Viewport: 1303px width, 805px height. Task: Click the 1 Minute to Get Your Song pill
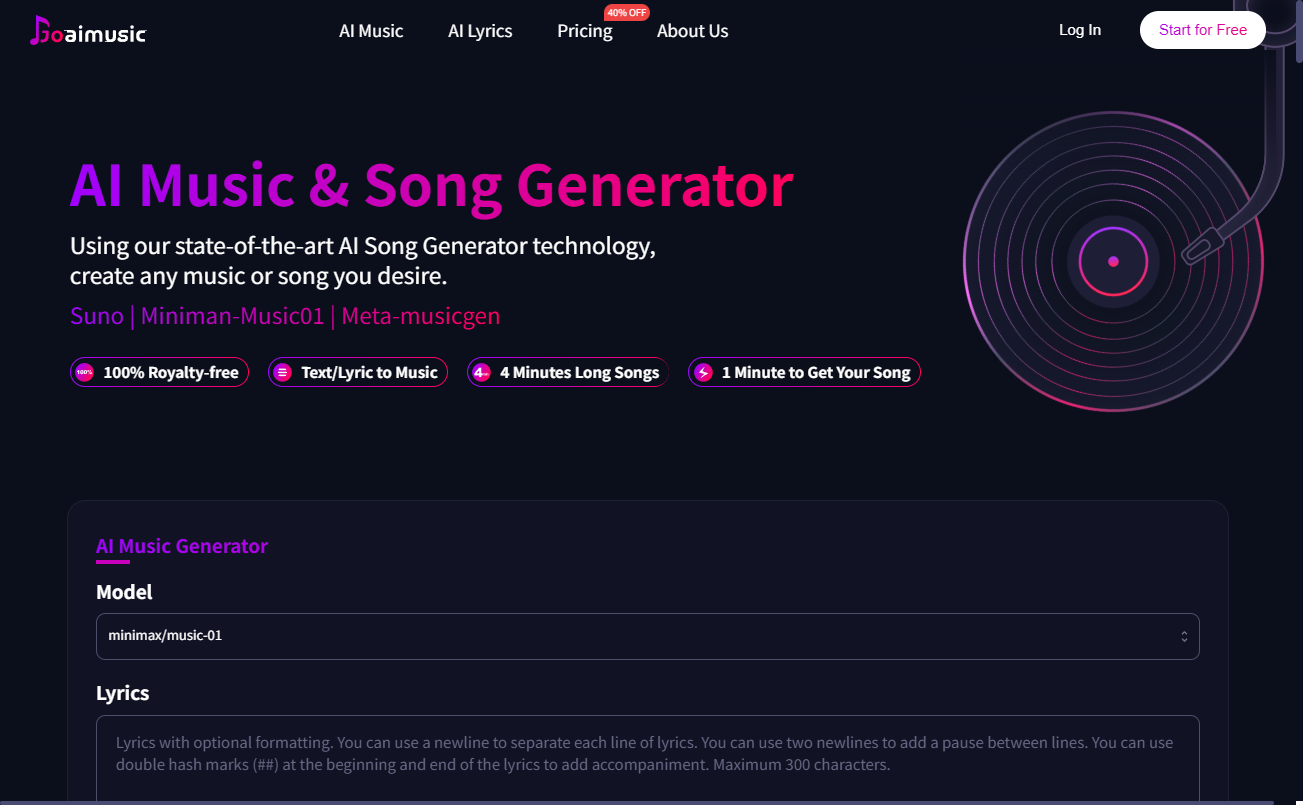pyautogui.click(x=804, y=372)
